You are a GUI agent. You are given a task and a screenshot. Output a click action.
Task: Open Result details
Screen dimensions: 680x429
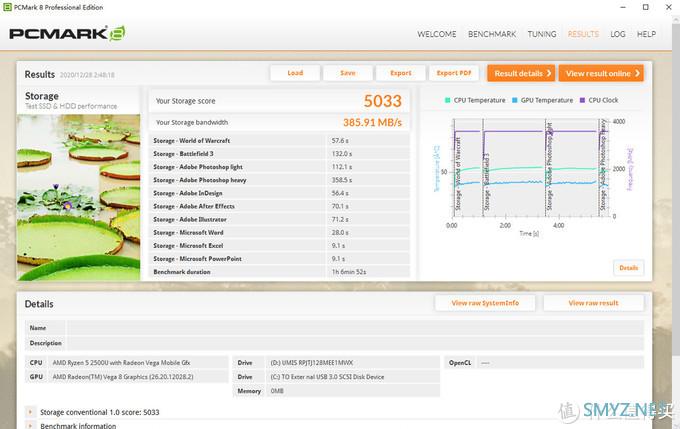click(522, 73)
